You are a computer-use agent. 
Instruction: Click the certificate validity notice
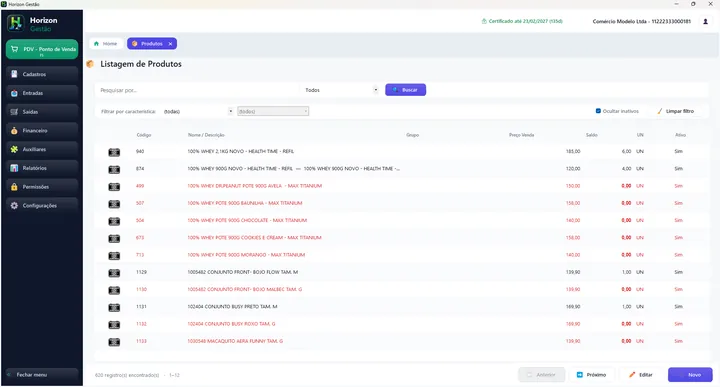[x=522, y=21]
